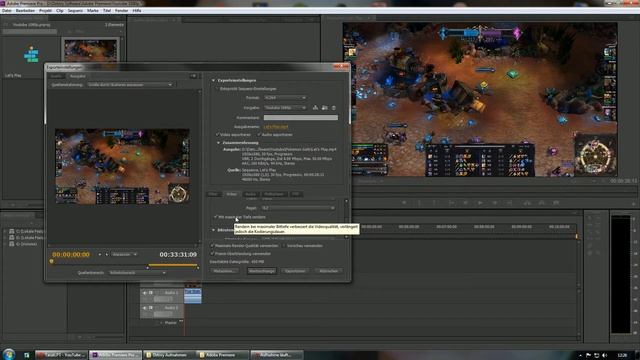The height and width of the screenshot is (360, 640).
Task: Toggle the sync lock on the Audio 2 track
Action: [x=151, y=308]
